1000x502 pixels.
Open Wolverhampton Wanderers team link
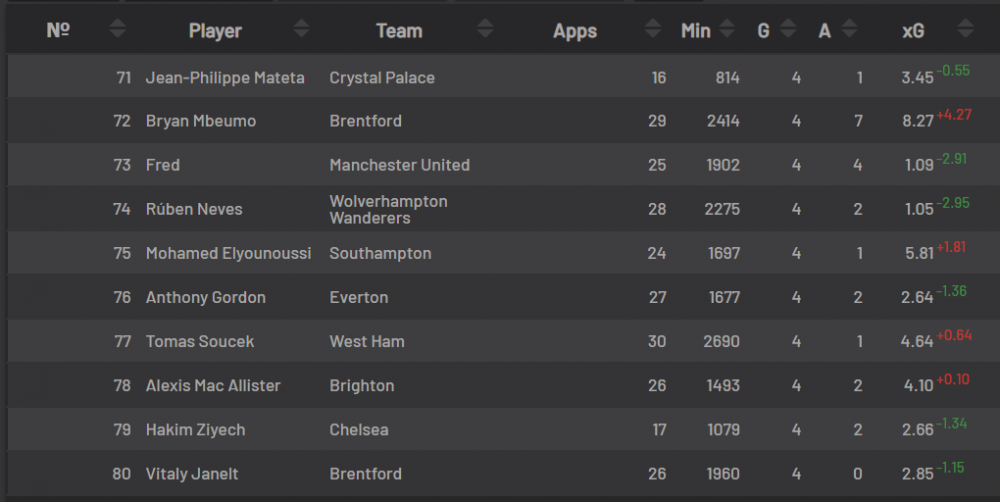(x=388, y=209)
